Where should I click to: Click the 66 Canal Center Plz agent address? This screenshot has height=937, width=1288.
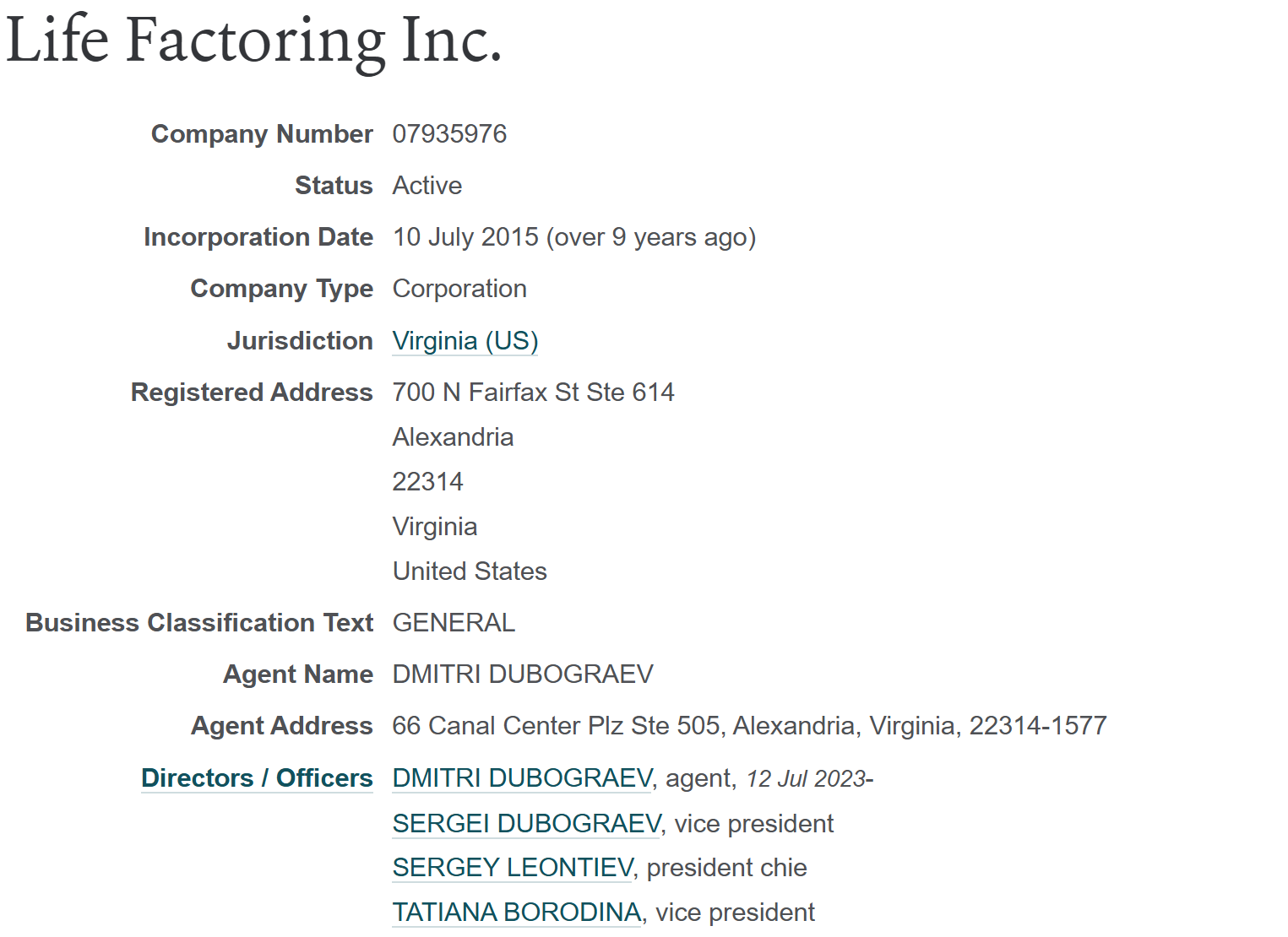coord(748,726)
